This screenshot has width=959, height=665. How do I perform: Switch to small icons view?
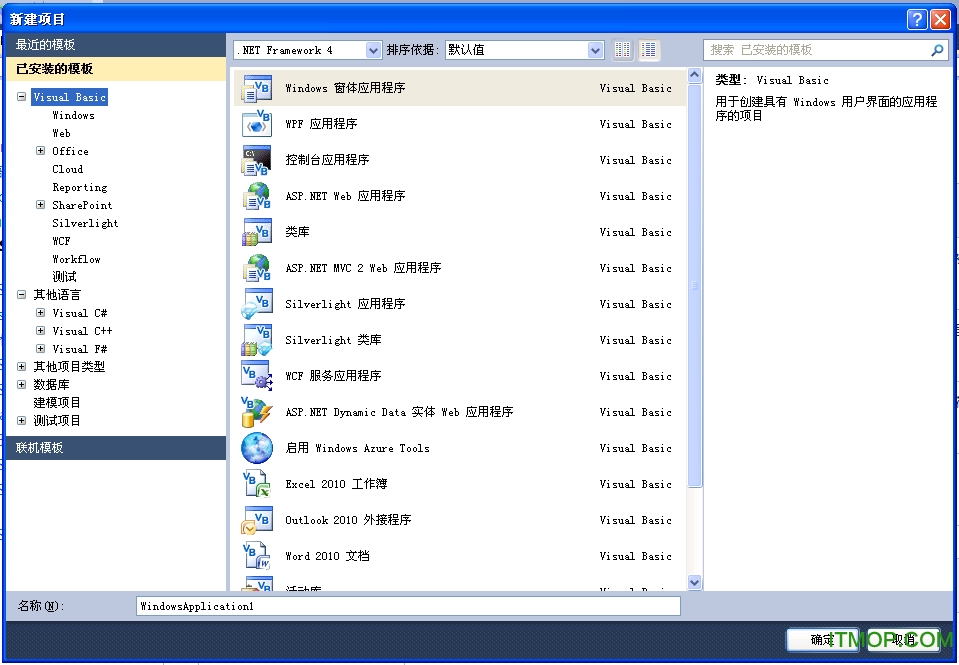[x=623, y=50]
